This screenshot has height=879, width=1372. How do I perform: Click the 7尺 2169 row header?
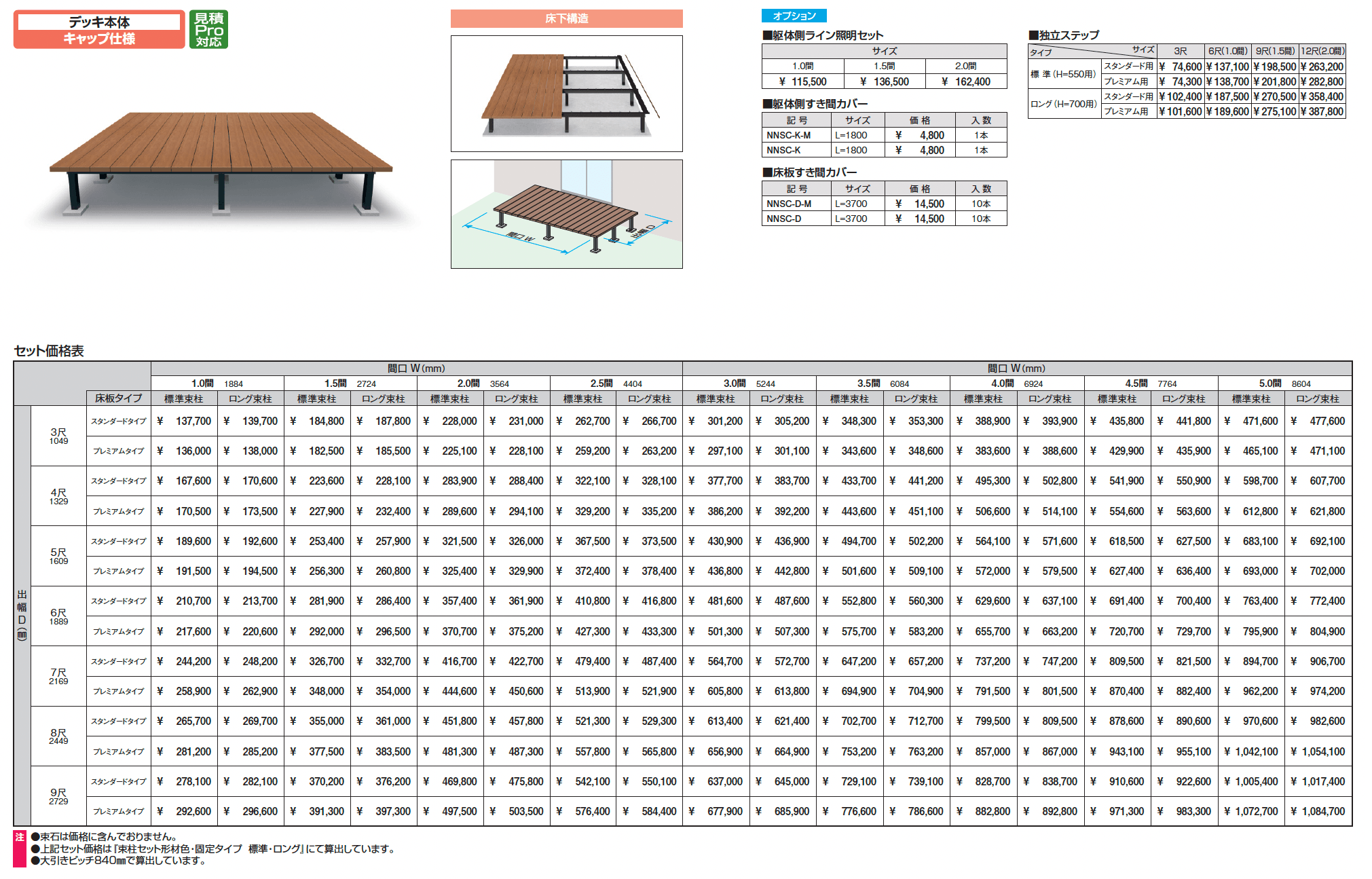[x=58, y=676]
